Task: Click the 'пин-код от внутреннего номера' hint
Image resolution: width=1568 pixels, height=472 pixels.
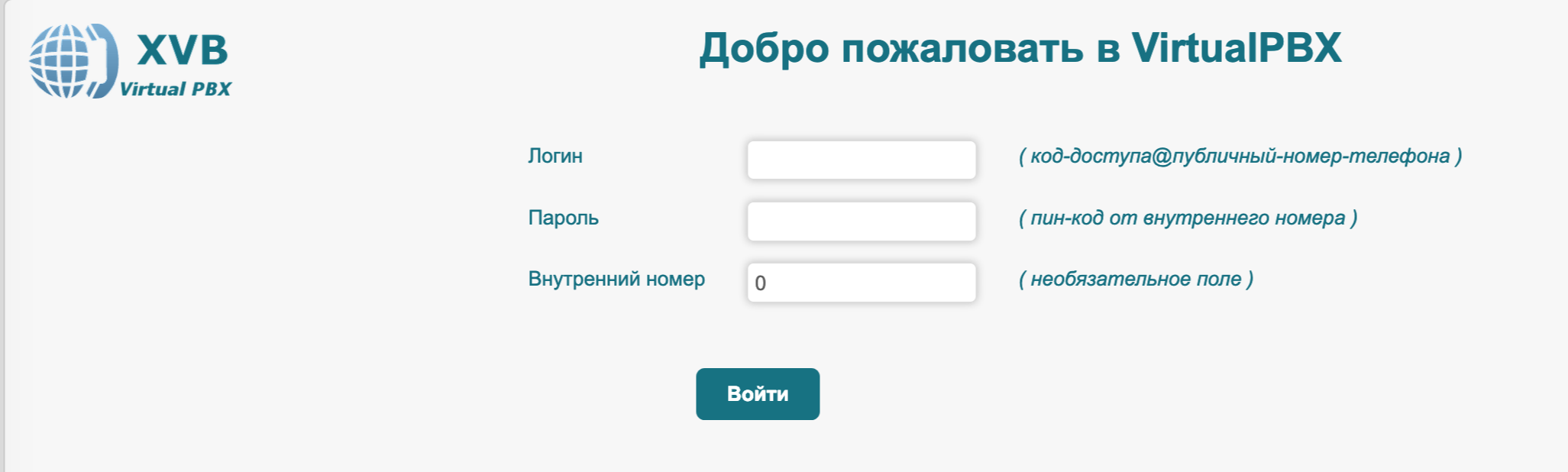Action: (1188, 218)
